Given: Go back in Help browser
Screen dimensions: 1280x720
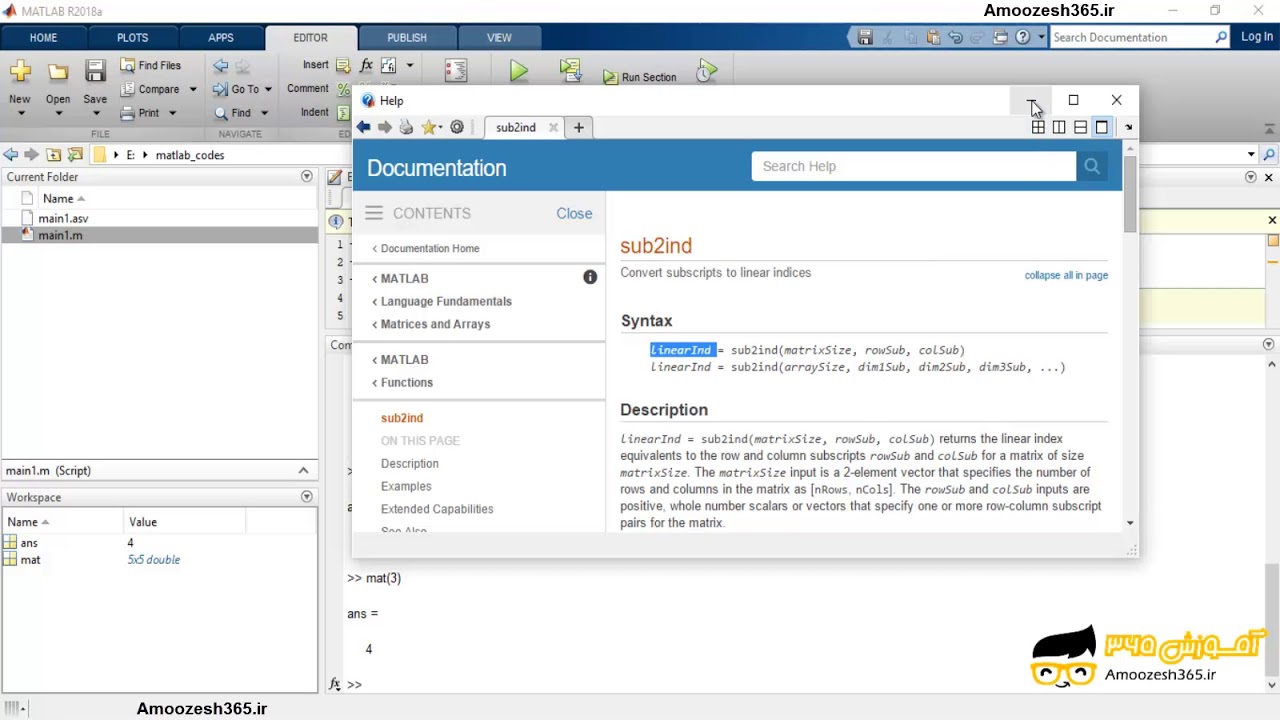Looking at the screenshot, I should pos(363,127).
